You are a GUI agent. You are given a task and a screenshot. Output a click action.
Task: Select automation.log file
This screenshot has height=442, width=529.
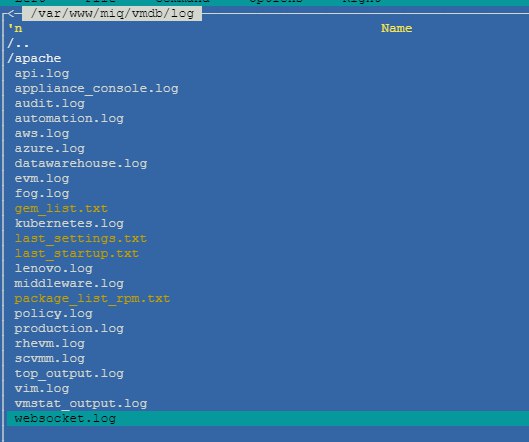click(x=69, y=118)
